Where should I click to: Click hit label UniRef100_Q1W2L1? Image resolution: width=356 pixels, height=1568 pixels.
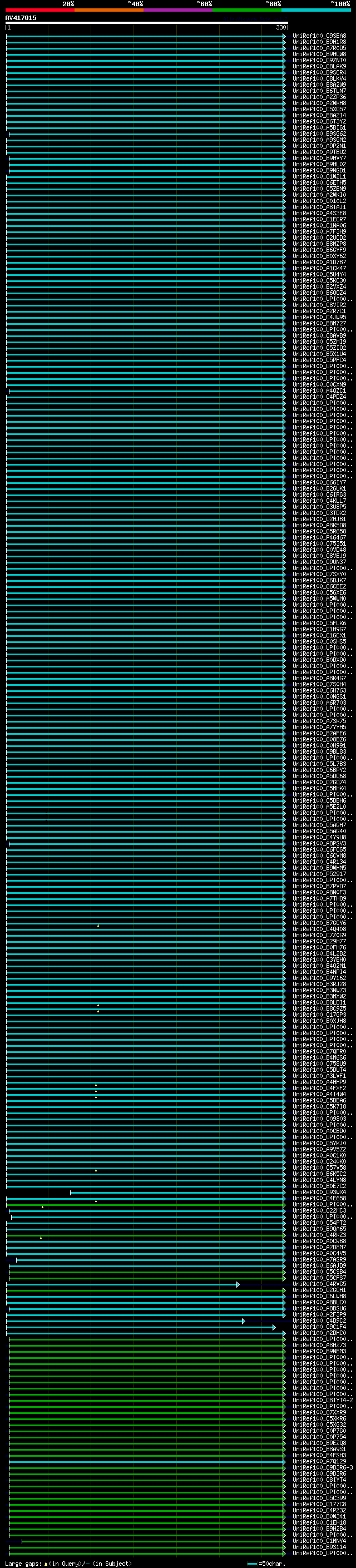319,176
